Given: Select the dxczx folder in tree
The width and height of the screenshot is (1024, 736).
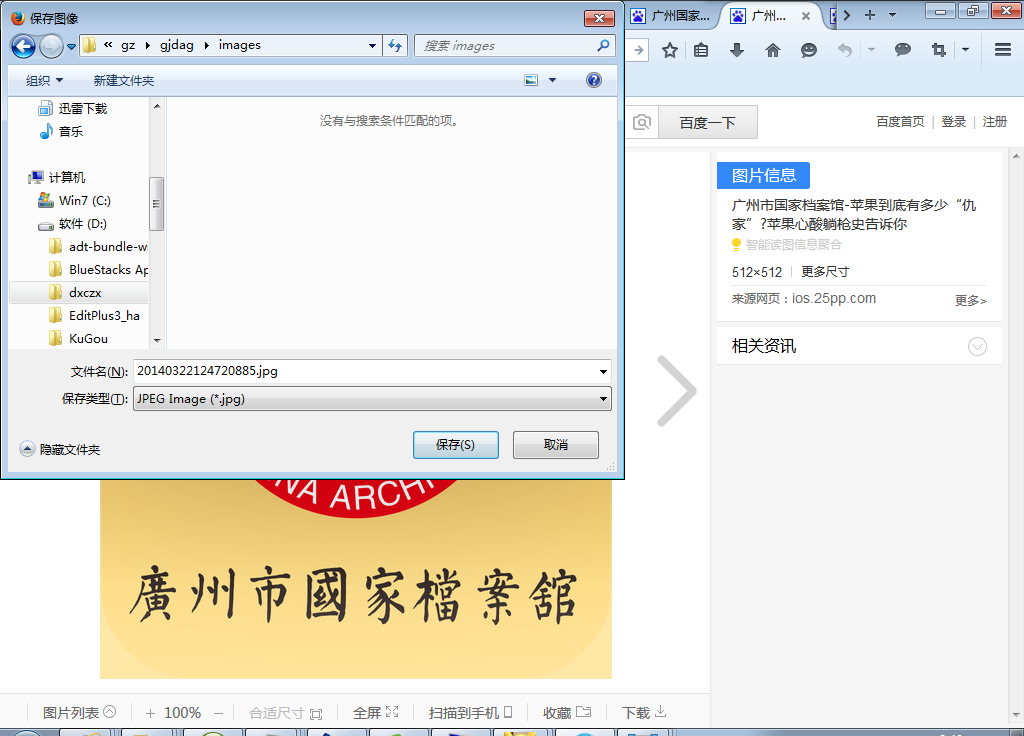Looking at the screenshot, I should (85, 293).
